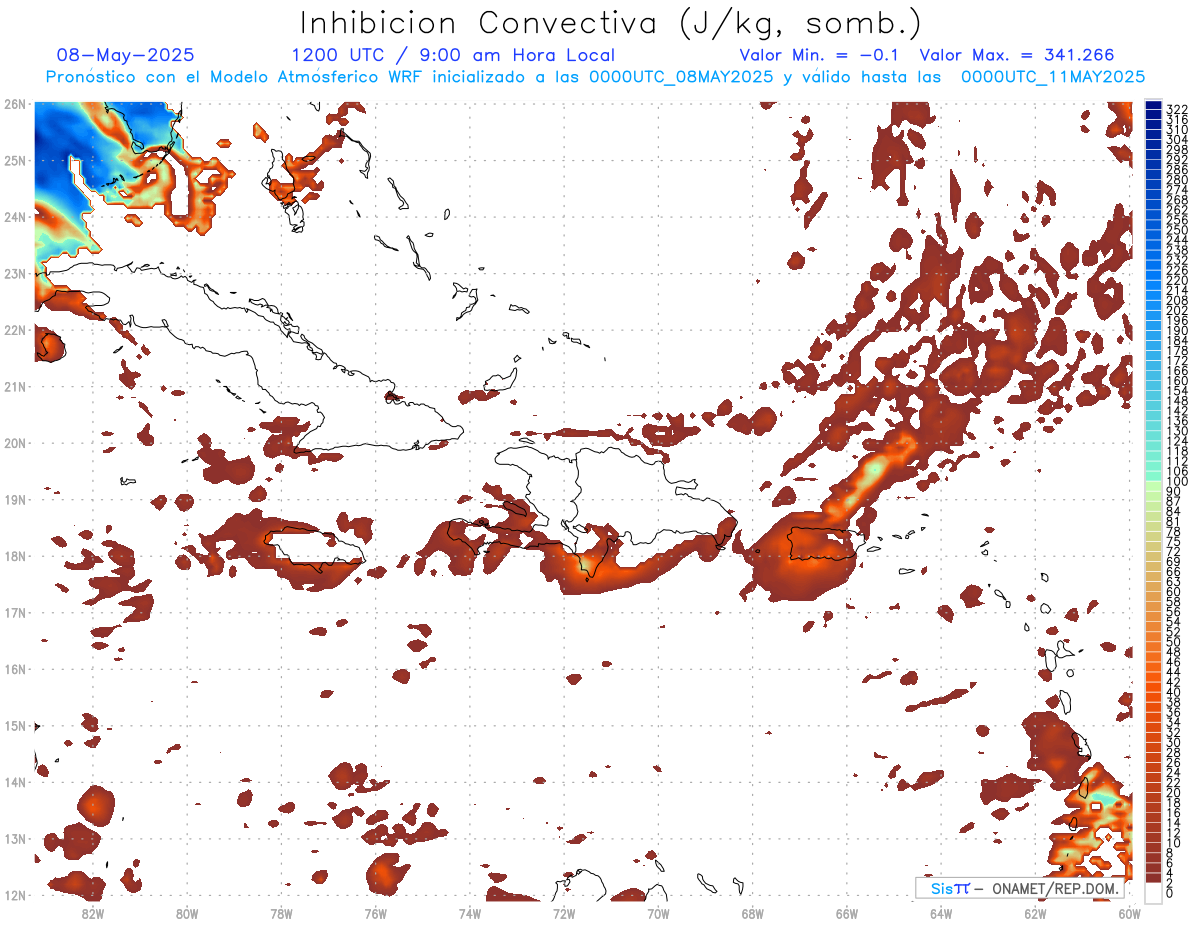Click the "17N" latitude label

[x=15, y=612]
